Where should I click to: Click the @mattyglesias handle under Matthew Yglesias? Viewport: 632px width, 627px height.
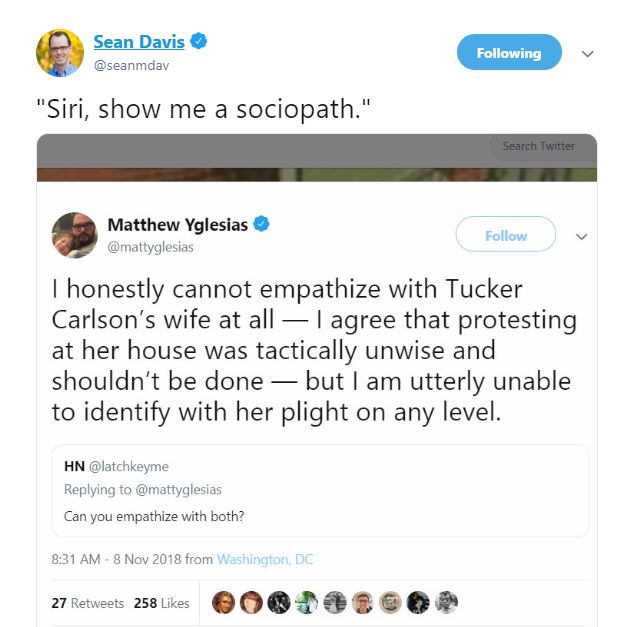[x=148, y=246]
